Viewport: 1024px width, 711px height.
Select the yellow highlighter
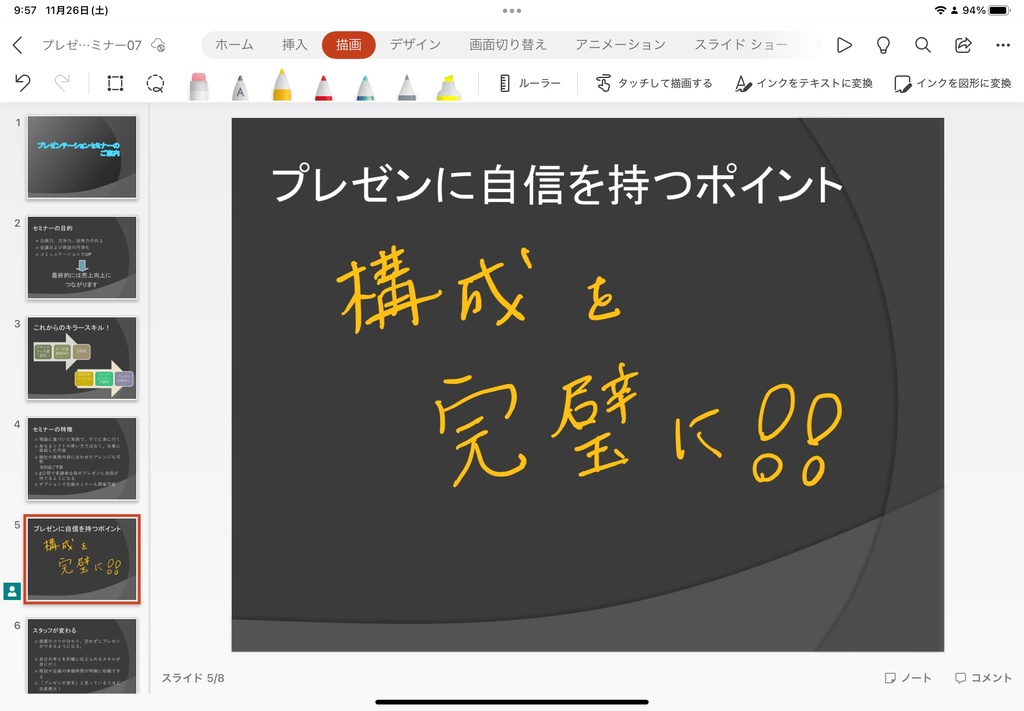tap(449, 87)
